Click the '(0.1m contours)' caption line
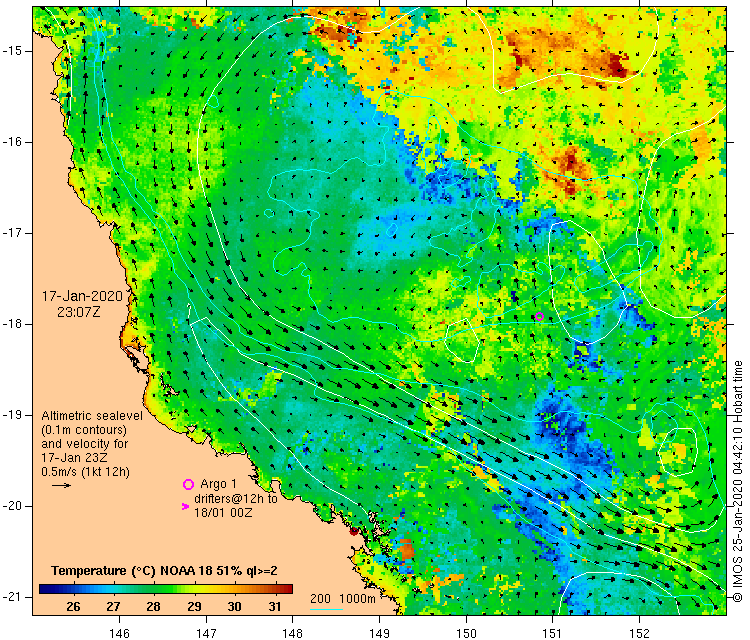Screen dimensions: 750x640 84,430
